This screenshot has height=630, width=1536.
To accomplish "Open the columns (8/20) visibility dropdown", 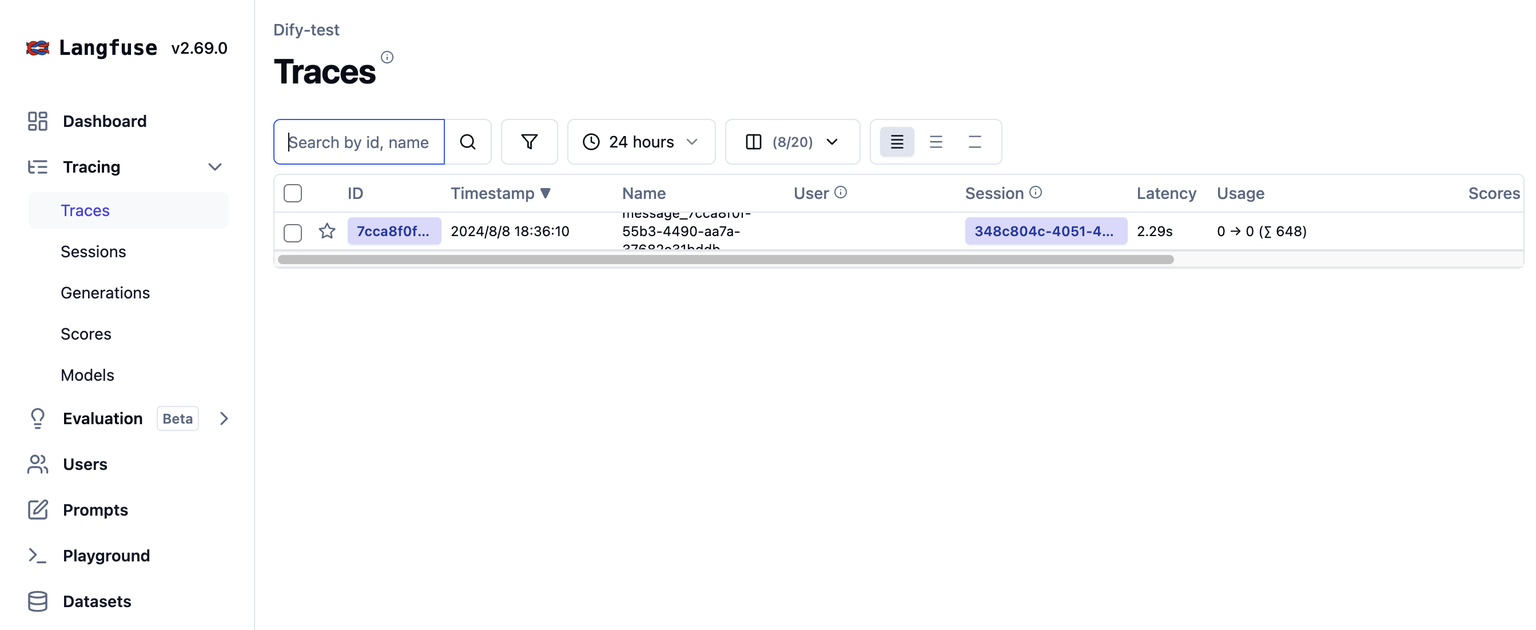I will coord(792,142).
